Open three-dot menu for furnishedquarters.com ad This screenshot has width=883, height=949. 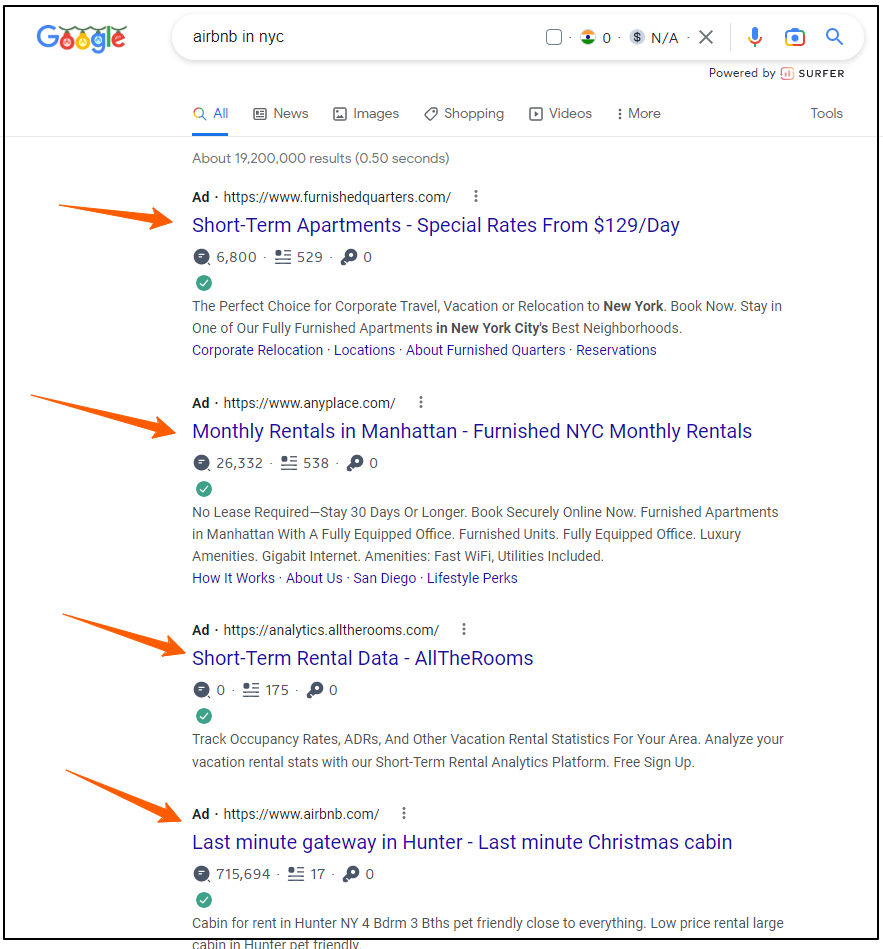[x=476, y=197]
